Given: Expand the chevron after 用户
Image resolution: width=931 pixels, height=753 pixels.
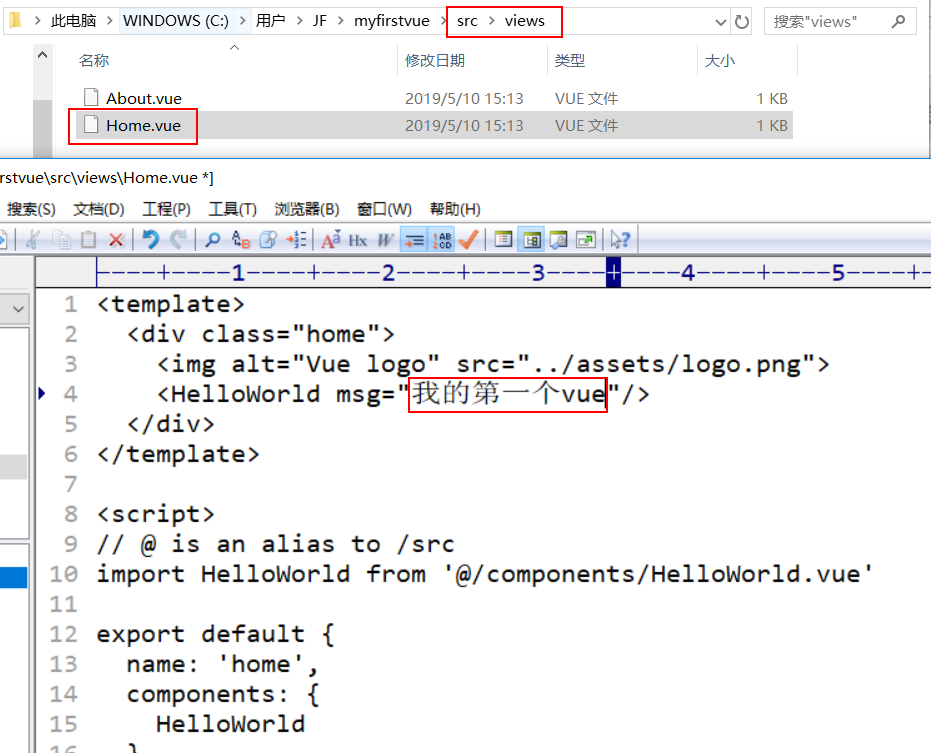Looking at the screenshot, I should pos(299,21).
